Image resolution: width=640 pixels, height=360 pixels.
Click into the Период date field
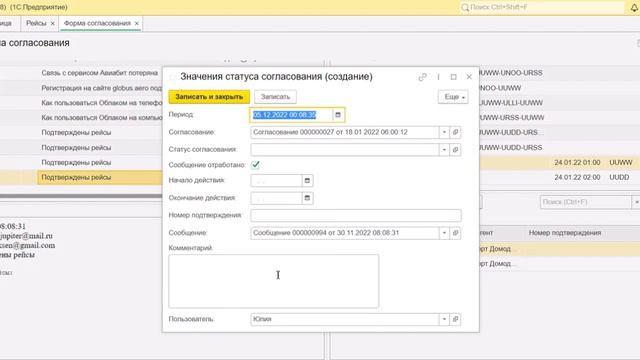point(291,115)
